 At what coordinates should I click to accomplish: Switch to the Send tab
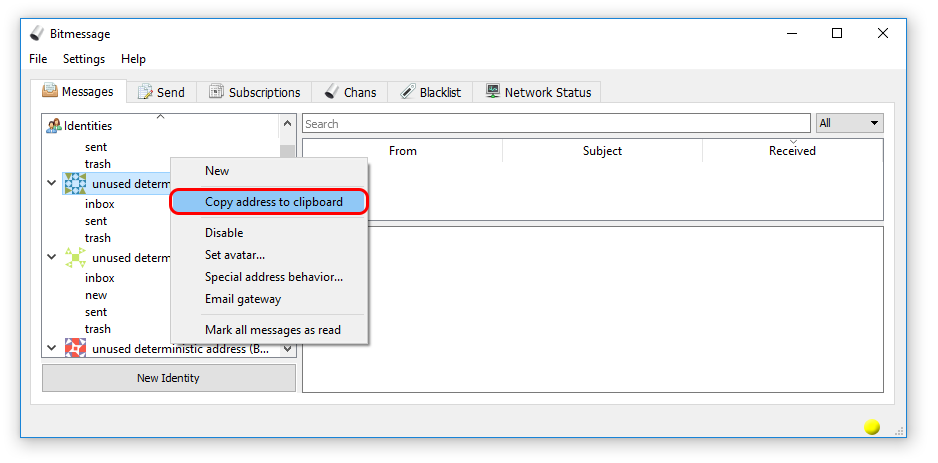[162, 92]
